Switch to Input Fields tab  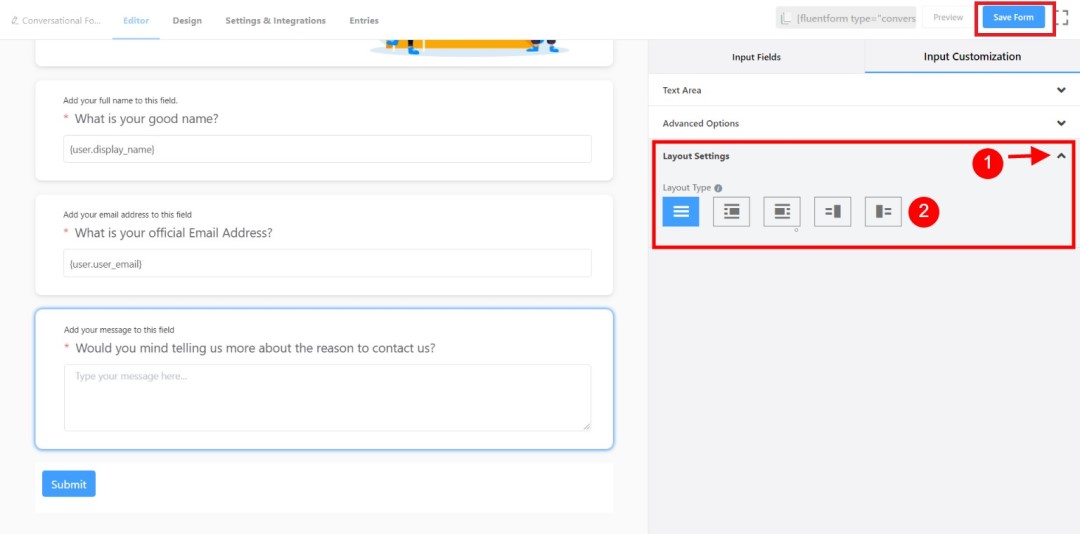tap(756, 57)
